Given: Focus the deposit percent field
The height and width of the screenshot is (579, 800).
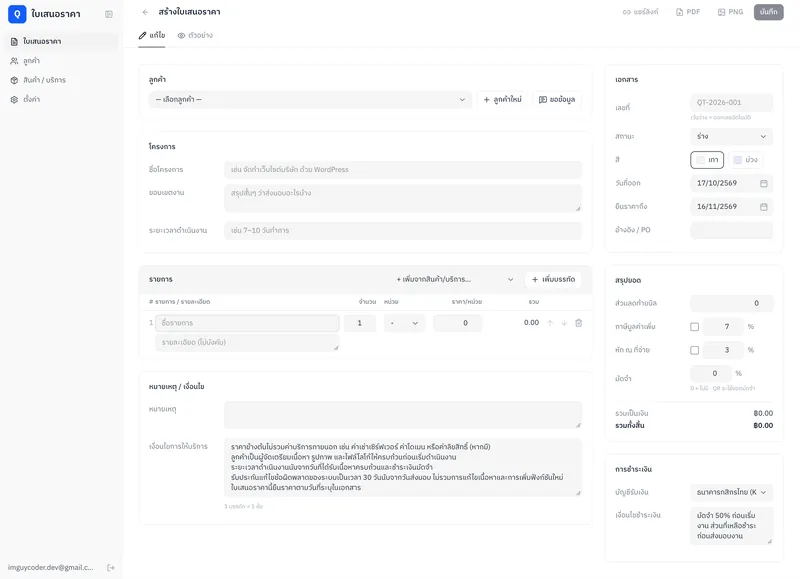Looking at the screenshot, I should coord(711,373).
